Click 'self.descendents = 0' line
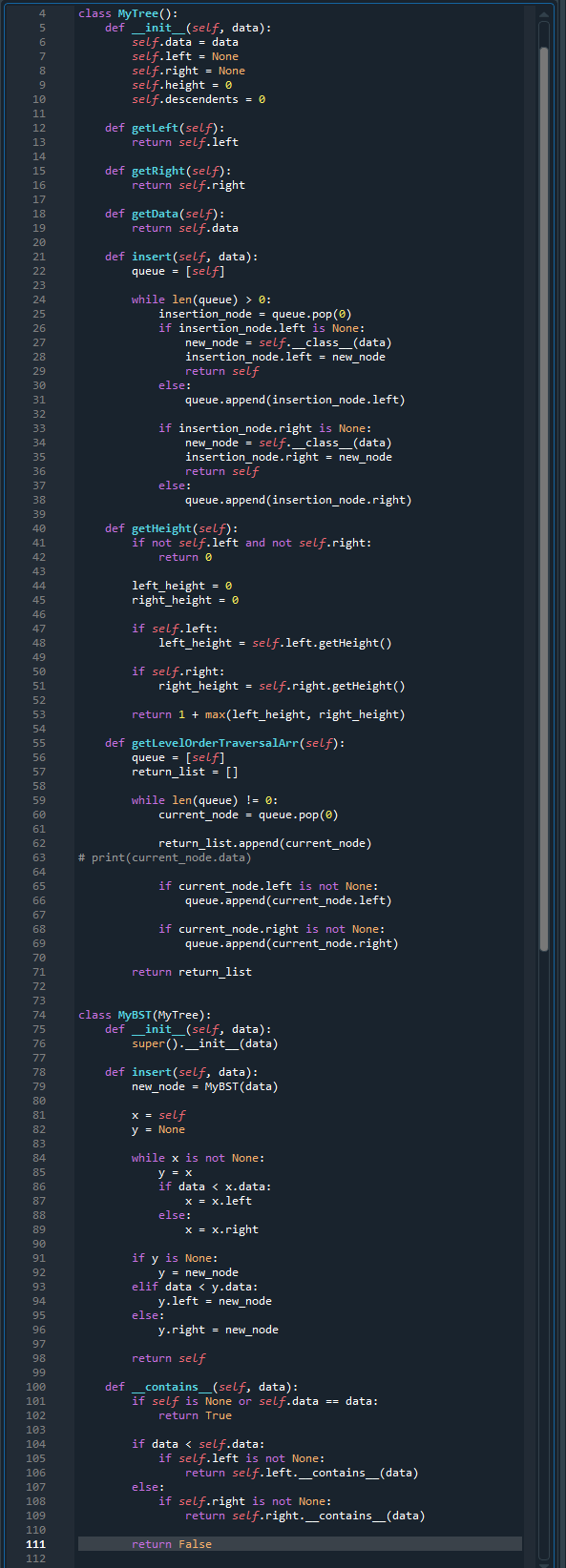 [199, 99]
